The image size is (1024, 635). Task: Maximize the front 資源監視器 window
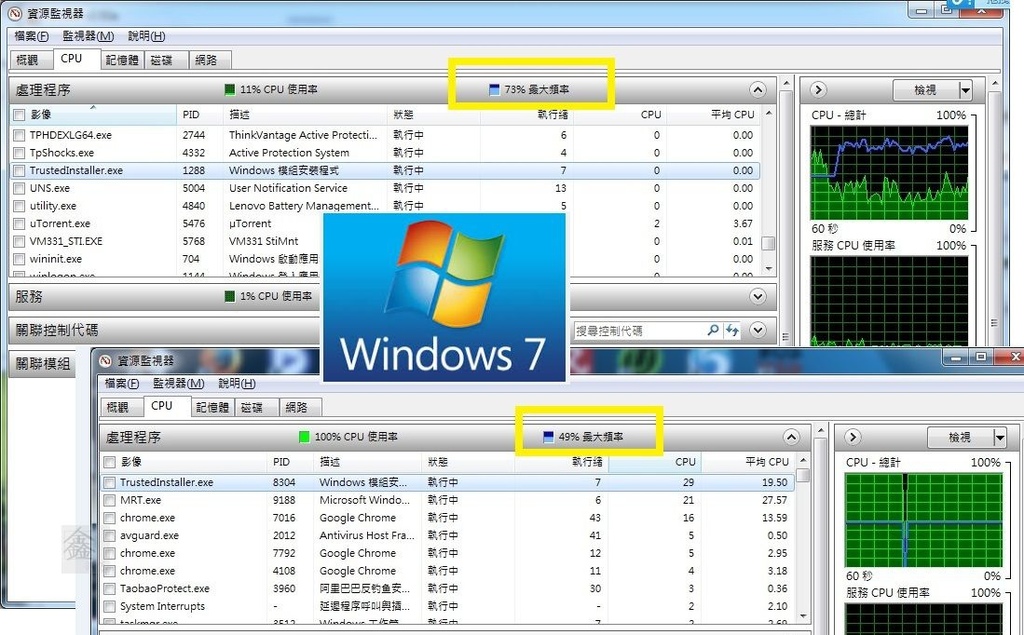981,357
